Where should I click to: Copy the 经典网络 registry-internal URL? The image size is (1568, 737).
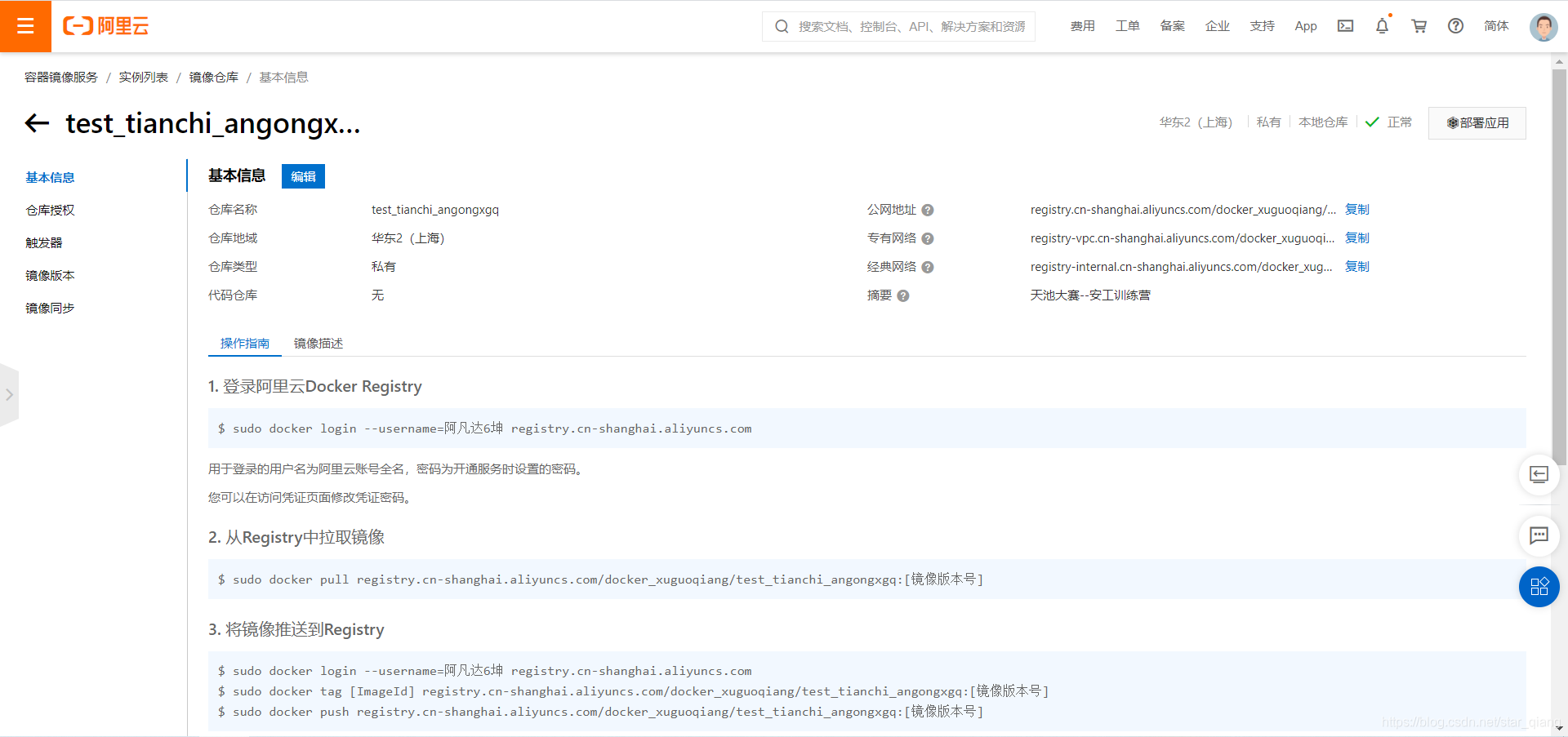pyautogui.click(x=1357, y=267)
